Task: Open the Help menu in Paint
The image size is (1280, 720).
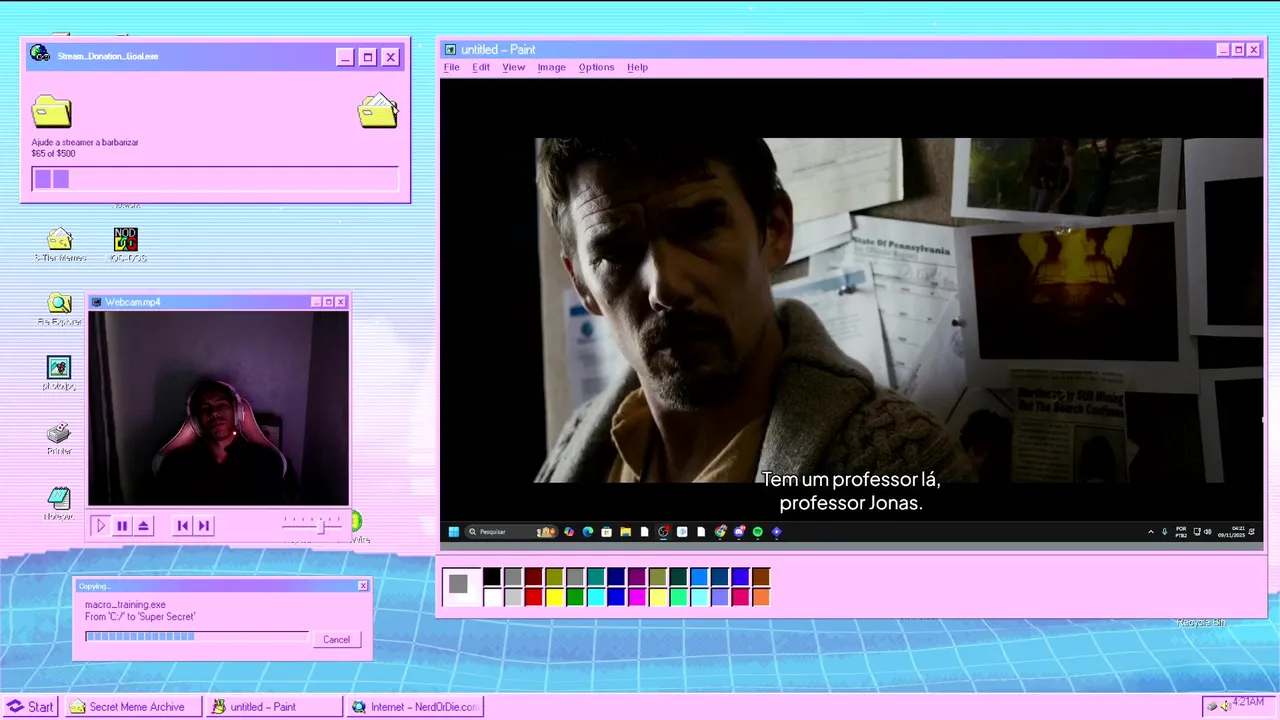Action: tap(637, 67)
